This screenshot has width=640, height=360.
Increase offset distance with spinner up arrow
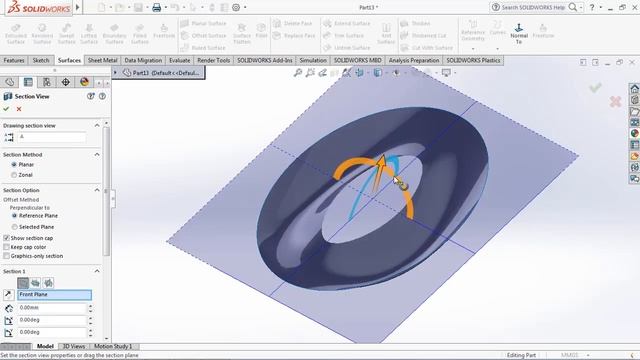click(91, 306)
